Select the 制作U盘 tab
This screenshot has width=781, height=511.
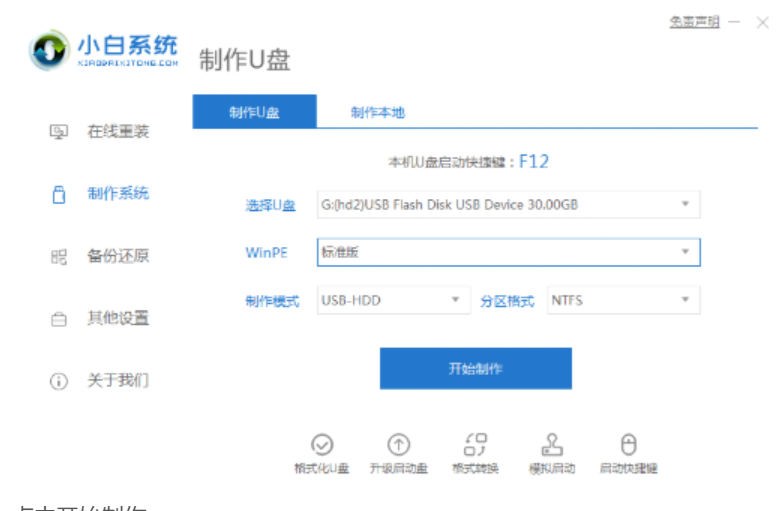(254, 113)
